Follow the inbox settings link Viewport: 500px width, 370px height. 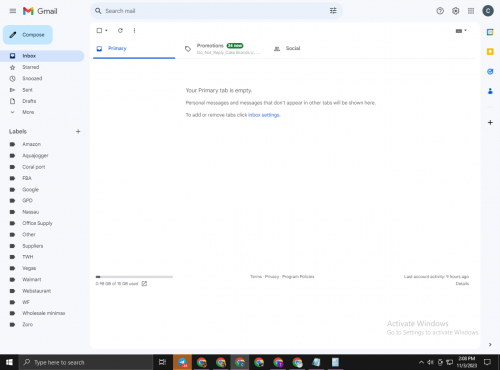point(264,115)
